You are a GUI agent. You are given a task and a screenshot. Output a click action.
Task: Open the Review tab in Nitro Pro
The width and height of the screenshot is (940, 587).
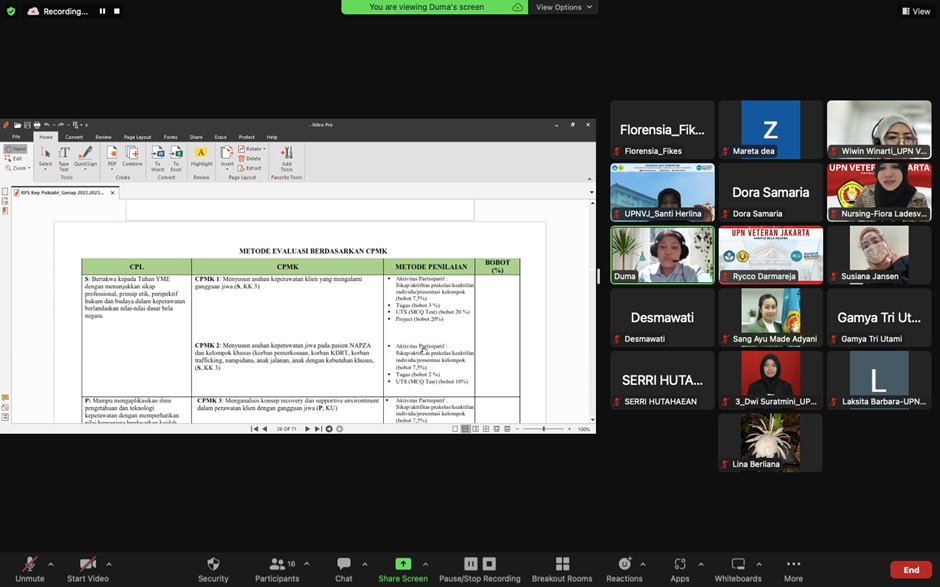(x=103, y=137)
